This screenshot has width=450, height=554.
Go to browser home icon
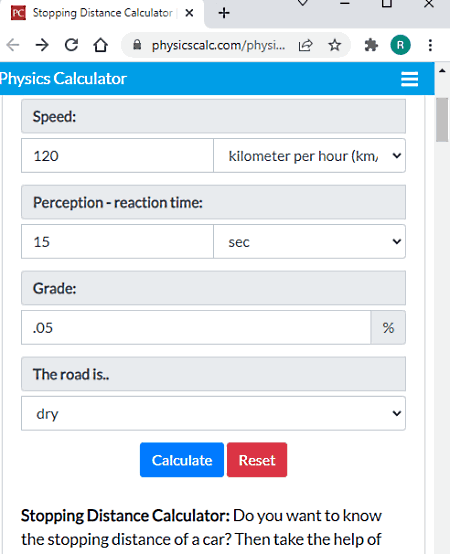pos(101,45)
